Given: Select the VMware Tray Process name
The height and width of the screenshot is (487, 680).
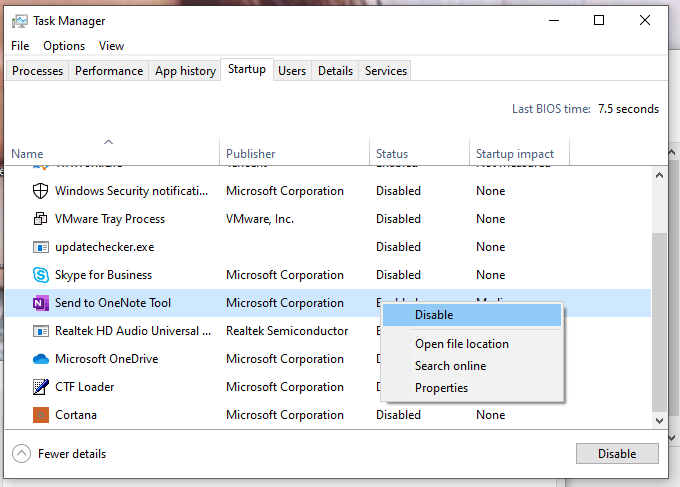Looking at the screenshot, I should click(110, 219).
